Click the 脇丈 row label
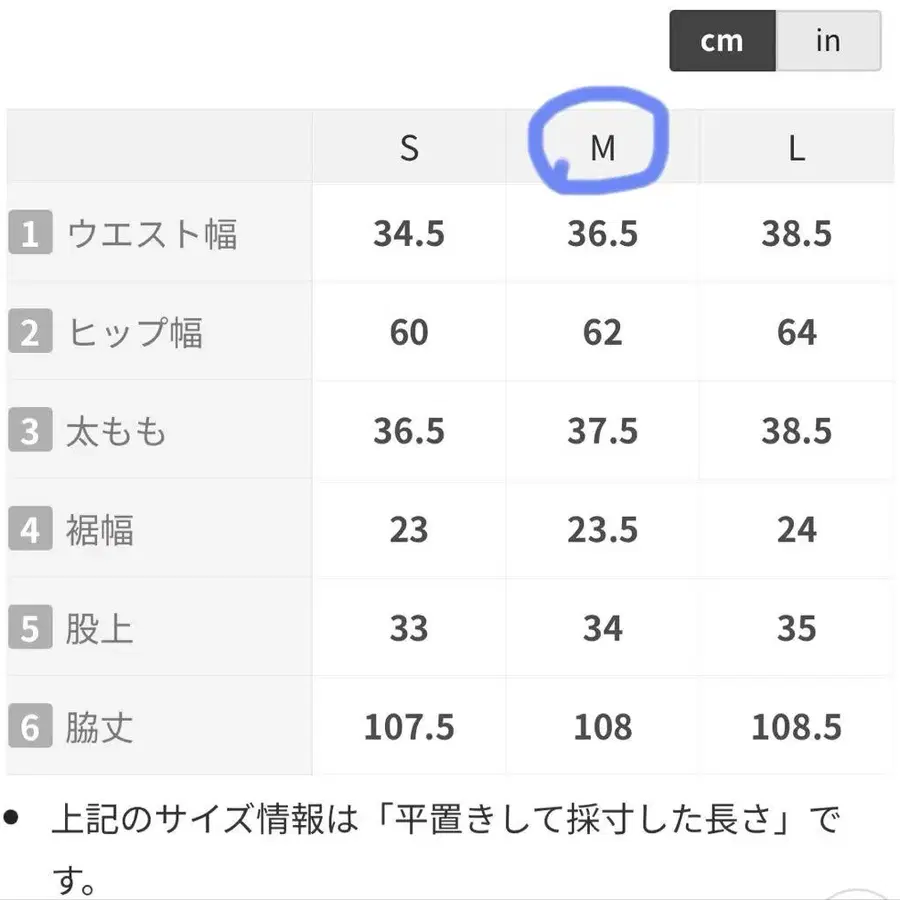The height and width of the screenshot is (900, 900). click(x=100, y=727)
